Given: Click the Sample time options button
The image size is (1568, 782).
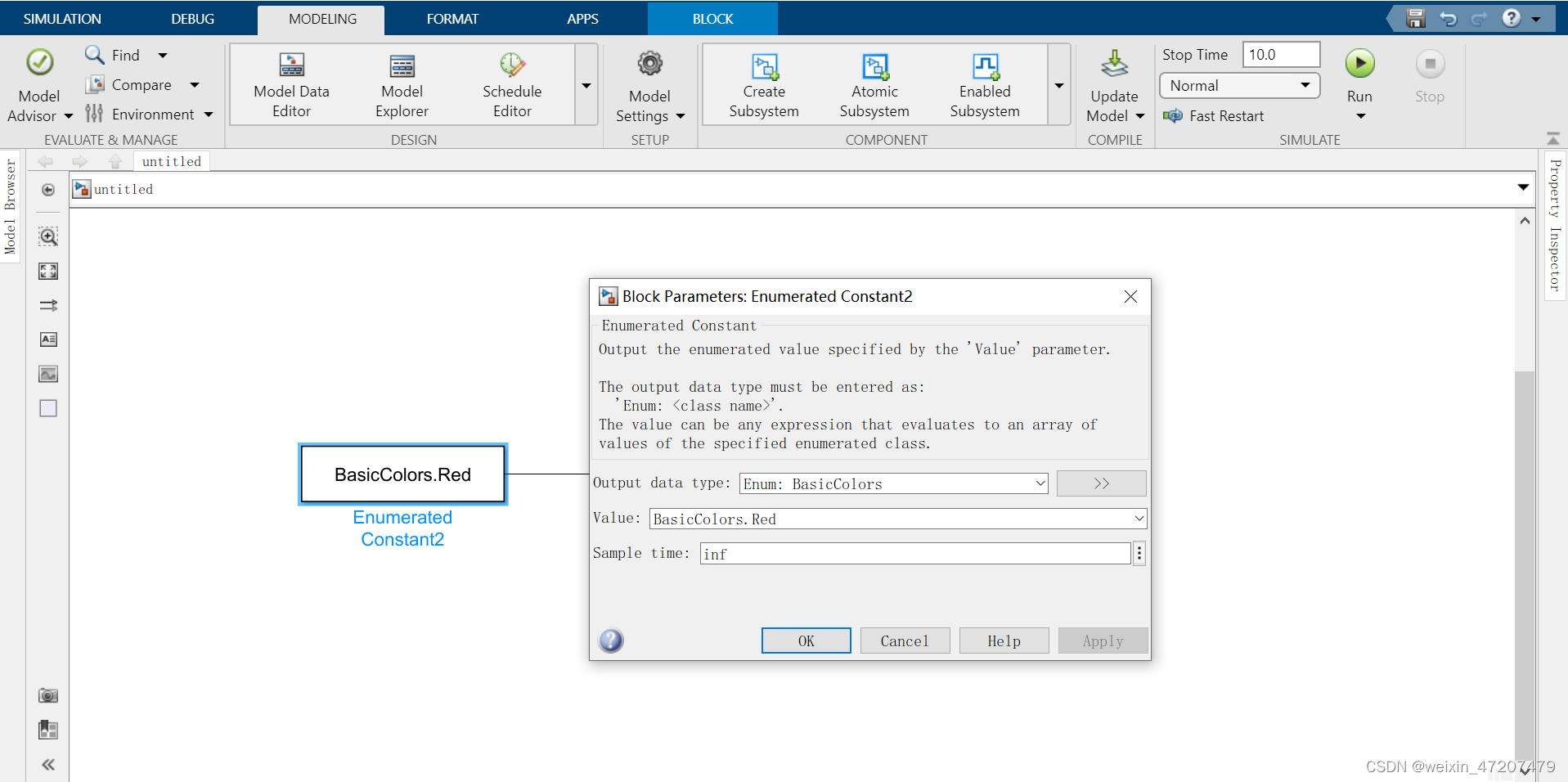Looking at the screenshot, I should point(1139,554).
